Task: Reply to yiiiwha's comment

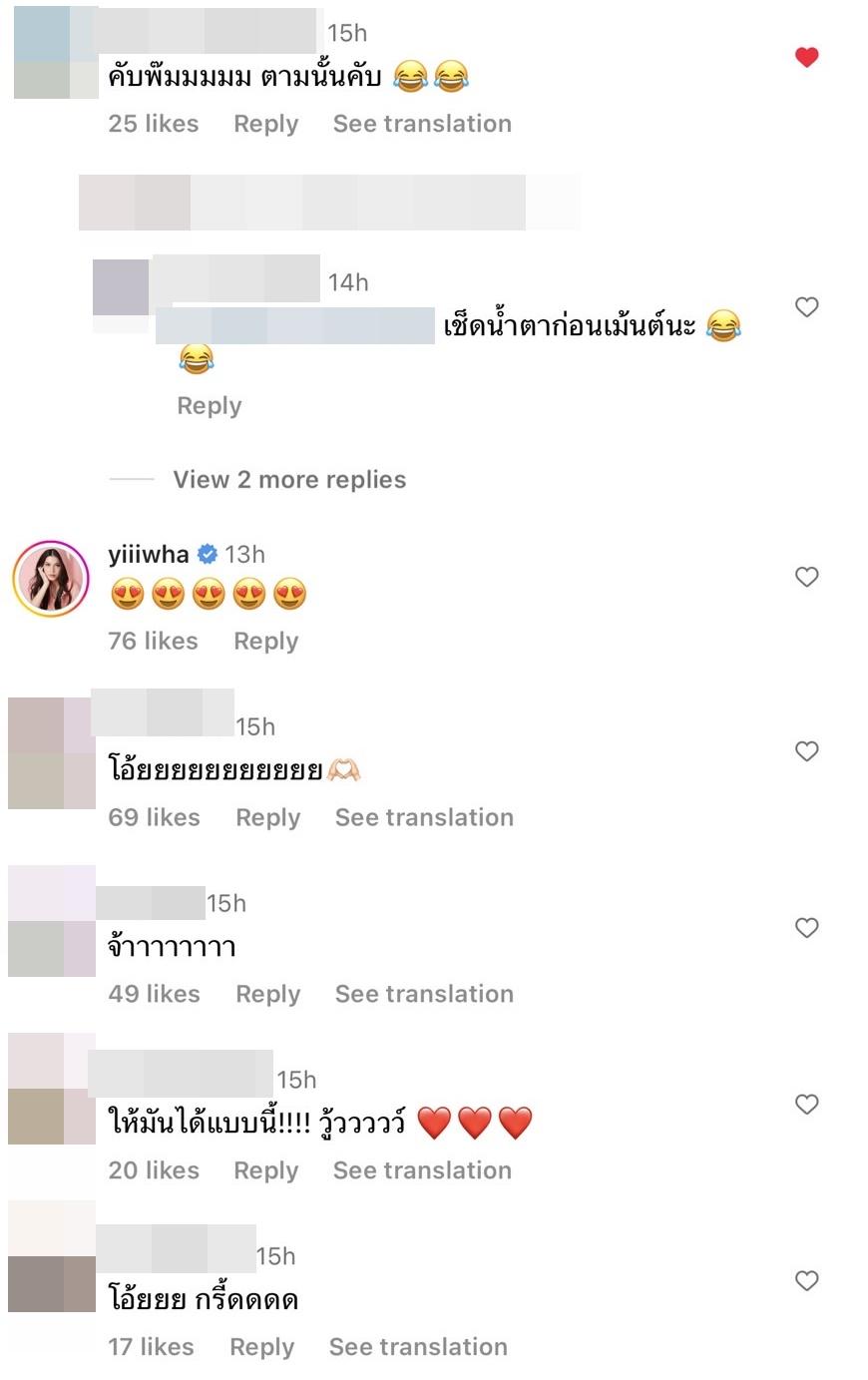Action: (266, 642)
